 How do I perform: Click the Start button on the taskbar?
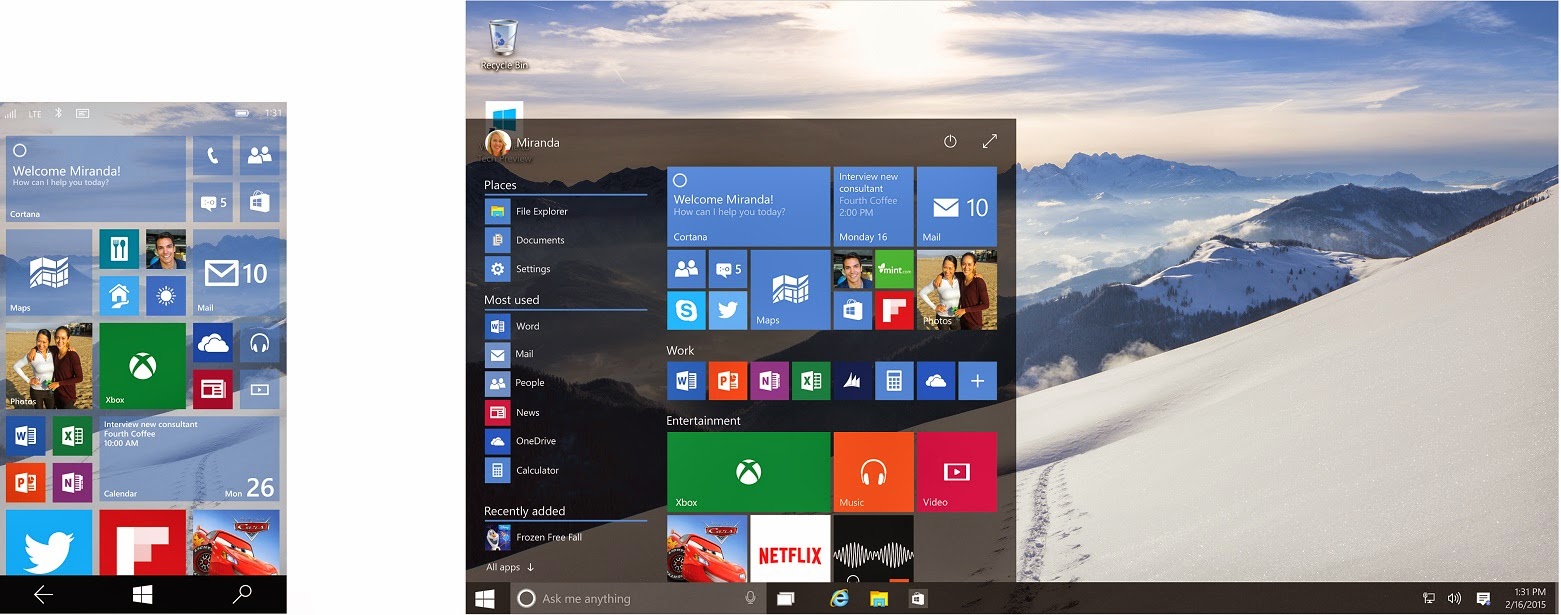[x=485, y=598]
